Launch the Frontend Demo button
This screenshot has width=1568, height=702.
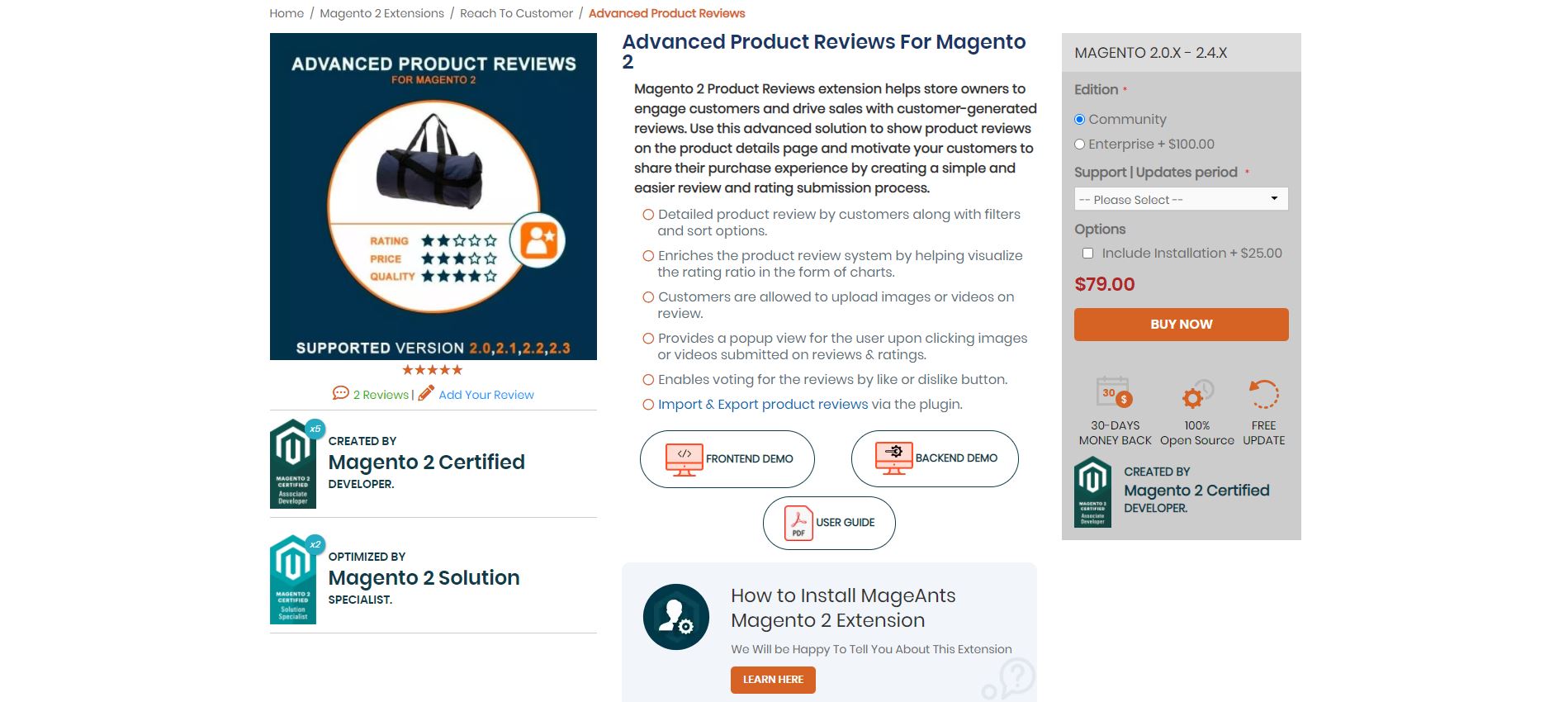(727, 458)
